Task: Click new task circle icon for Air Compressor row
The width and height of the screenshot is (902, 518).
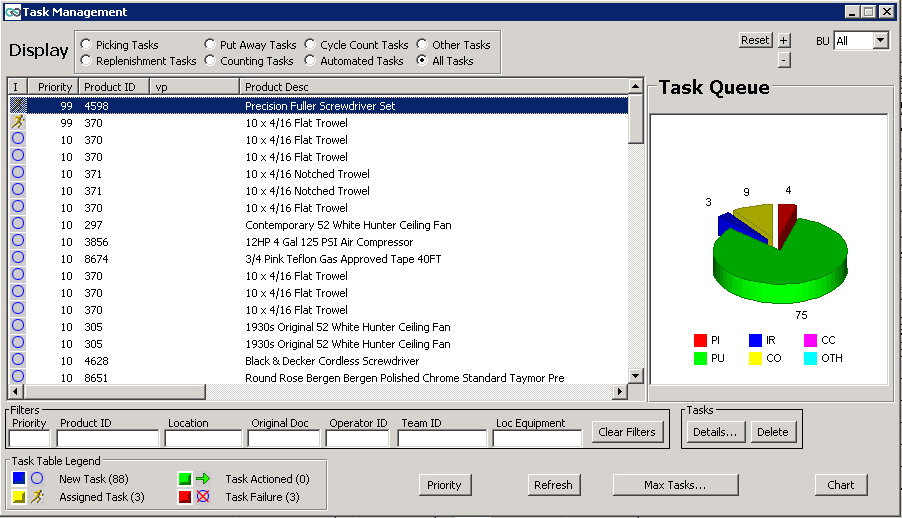Action: pos(17,241)
